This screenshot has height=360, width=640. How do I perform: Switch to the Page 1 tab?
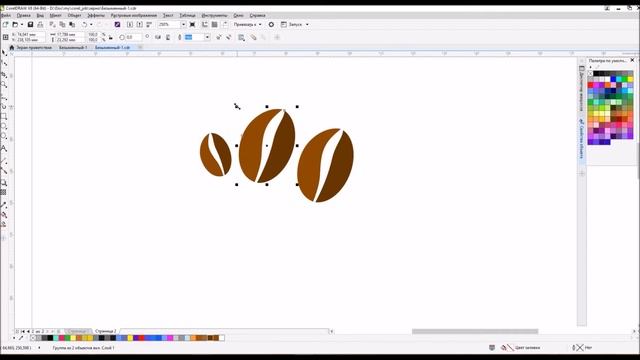click(x=78, y=331)
